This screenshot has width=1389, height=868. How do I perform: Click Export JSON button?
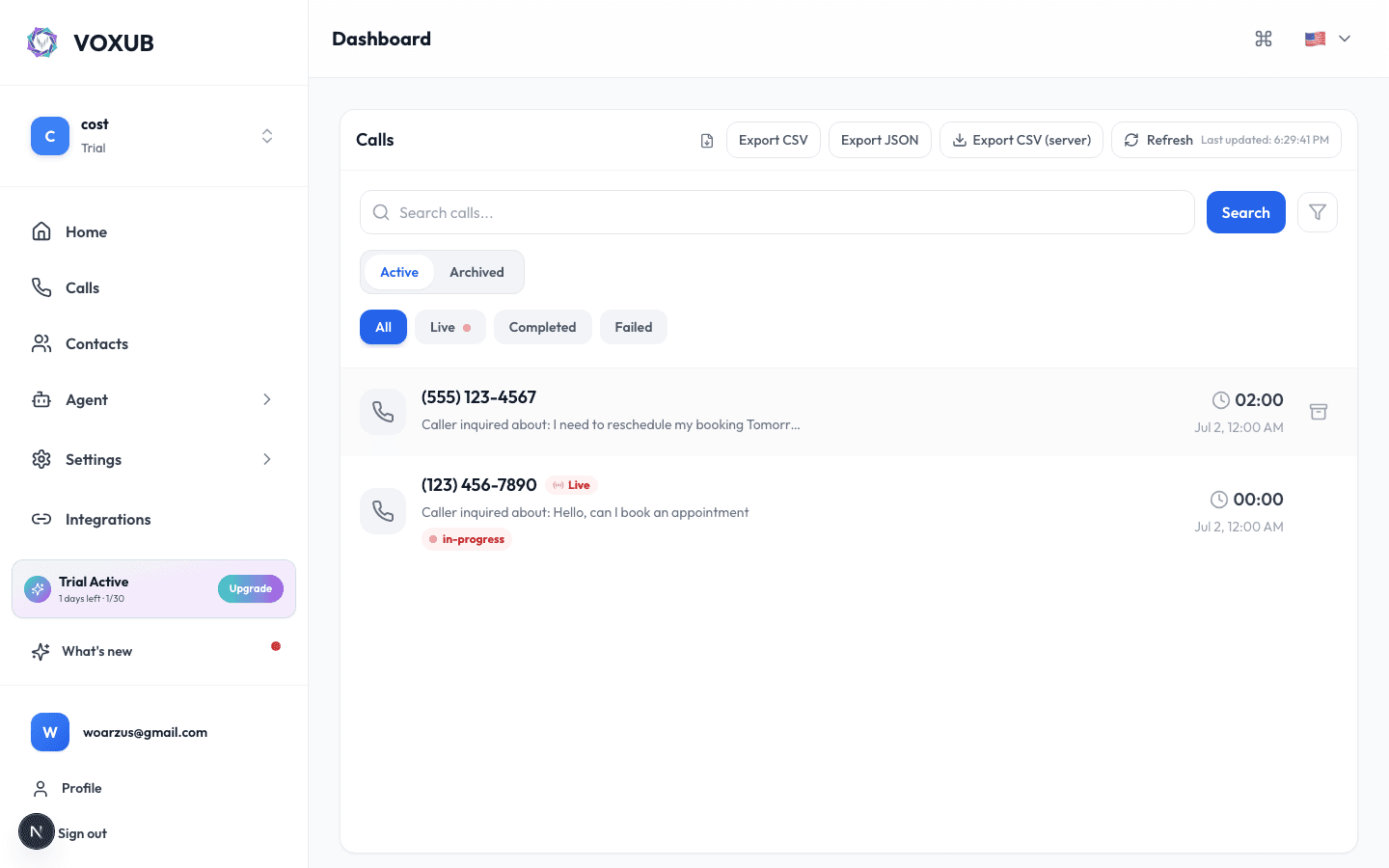[880, 140]
